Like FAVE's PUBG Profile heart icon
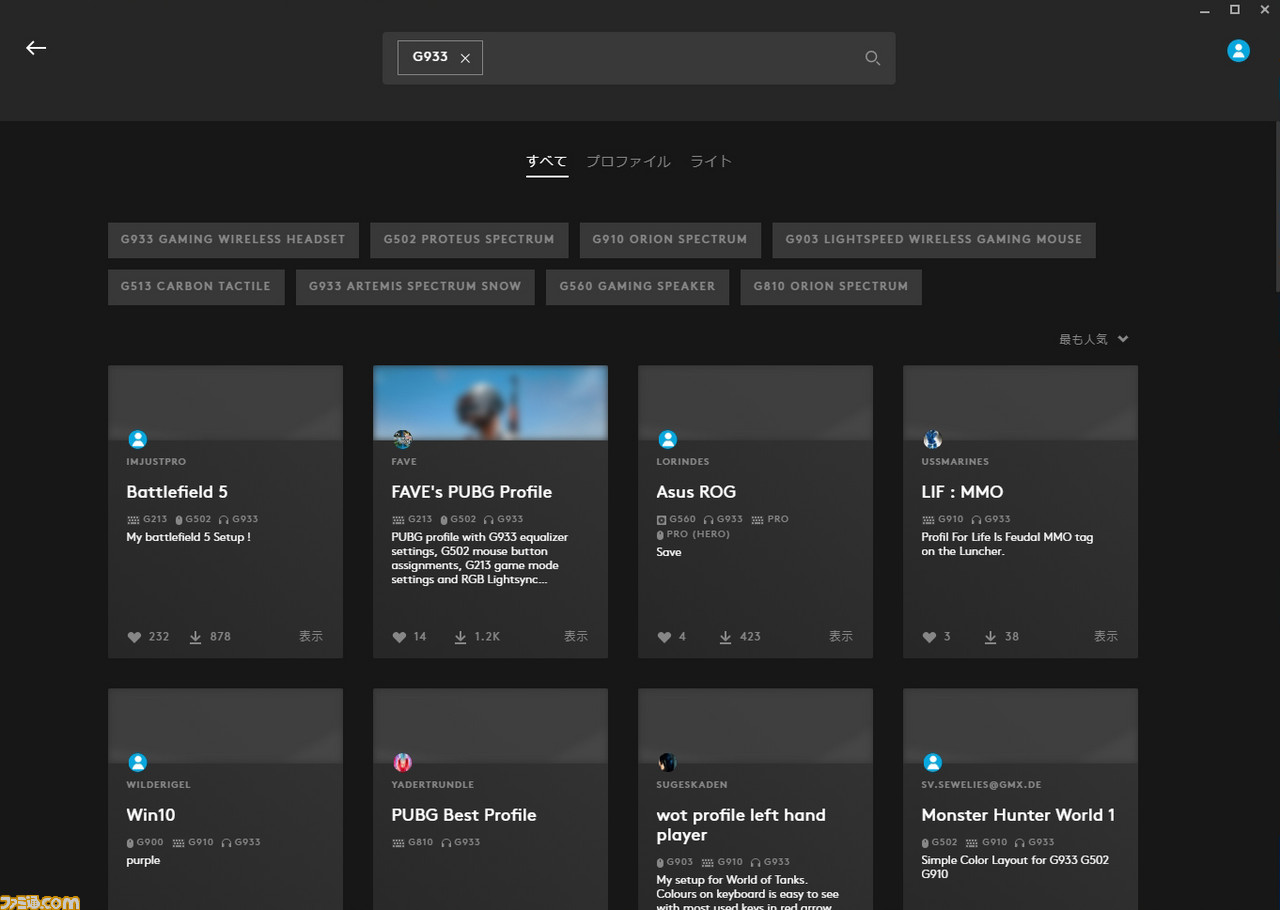 [x=399, y=637]
